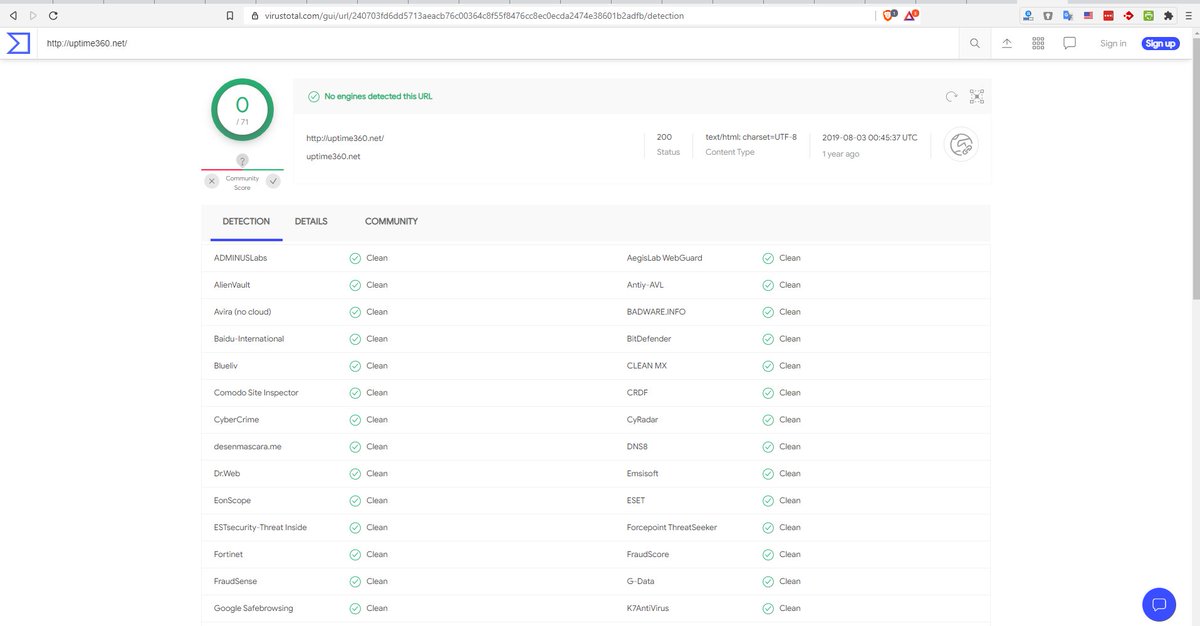Open the blue chat widget button
The width and height of the screenshot is (1200, 626).
click(x=1159, y=604)
